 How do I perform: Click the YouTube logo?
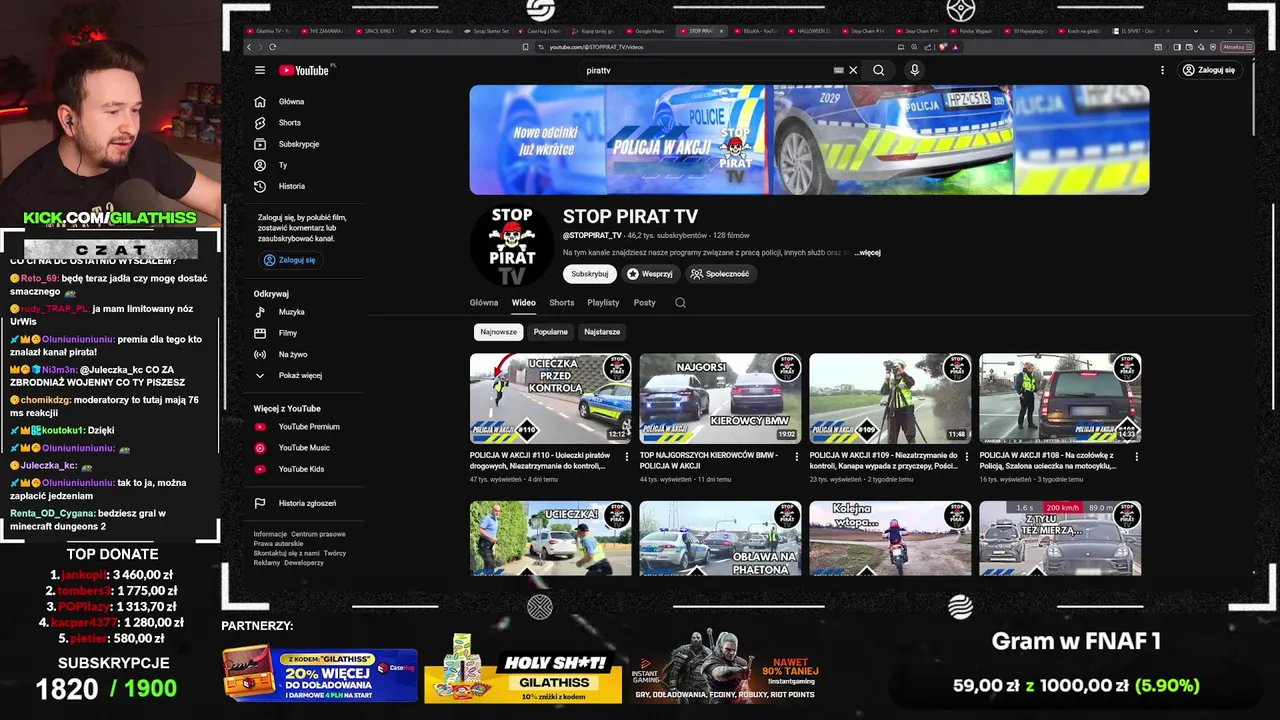click(x=304, y=70)
